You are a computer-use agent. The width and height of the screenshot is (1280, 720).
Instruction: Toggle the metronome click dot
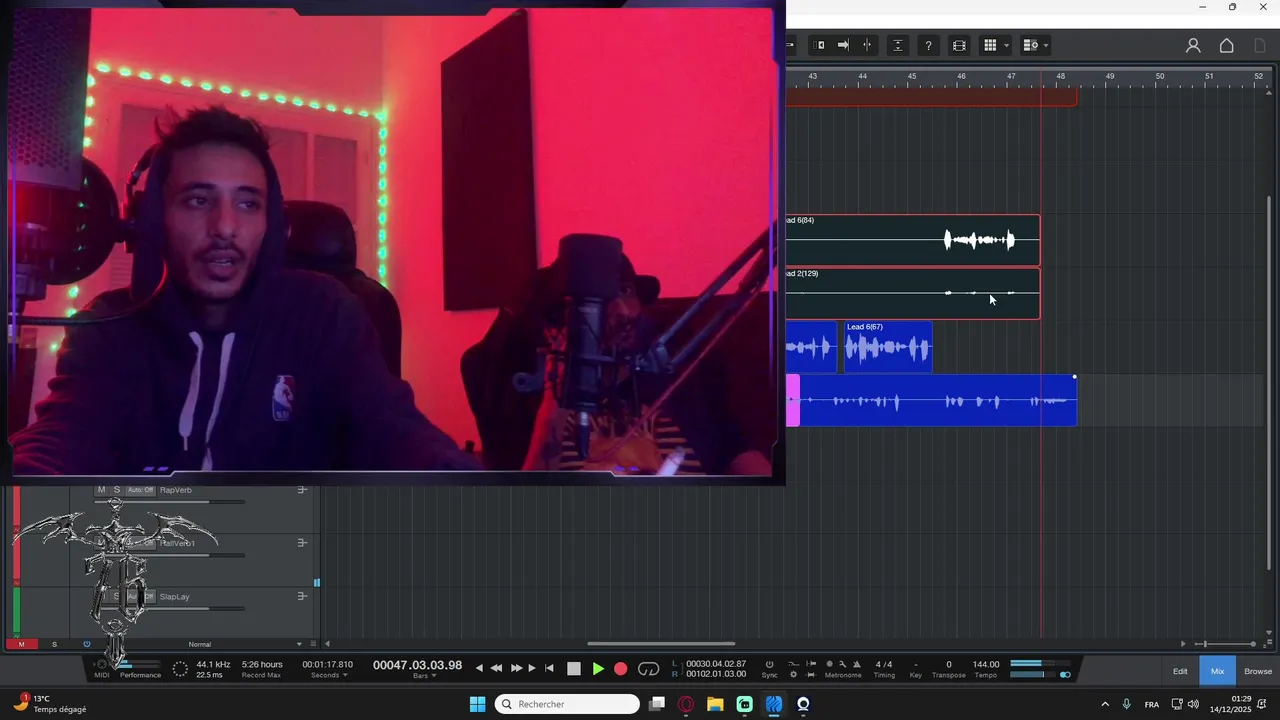pyautogui.click(x=829, y=664)
